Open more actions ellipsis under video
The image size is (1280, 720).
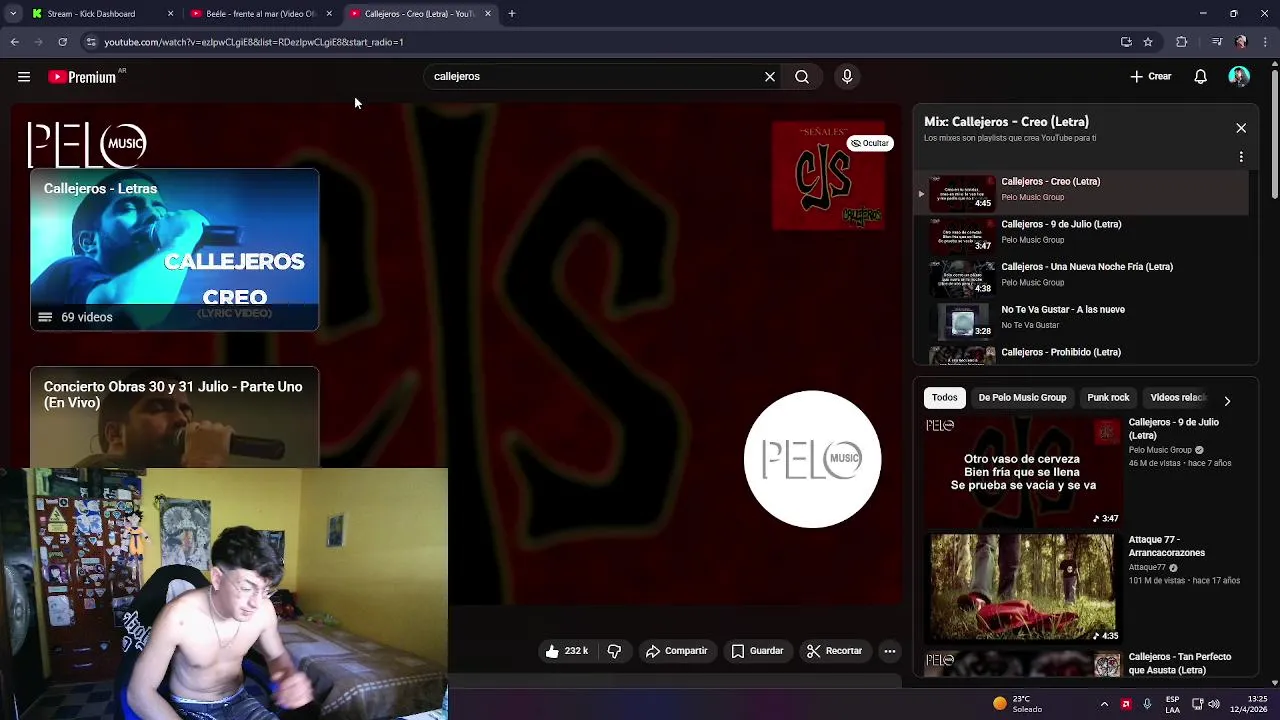click(x=890, y=651)
